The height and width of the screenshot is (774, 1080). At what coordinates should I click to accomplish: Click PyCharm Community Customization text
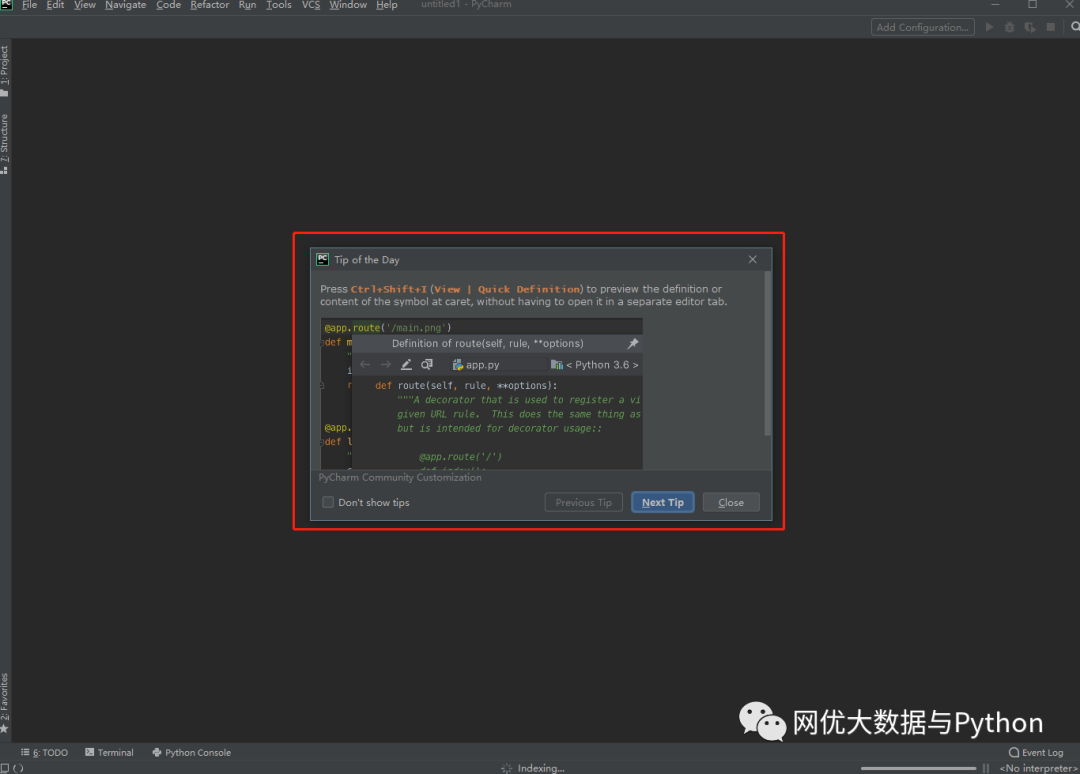coord(399,477)
